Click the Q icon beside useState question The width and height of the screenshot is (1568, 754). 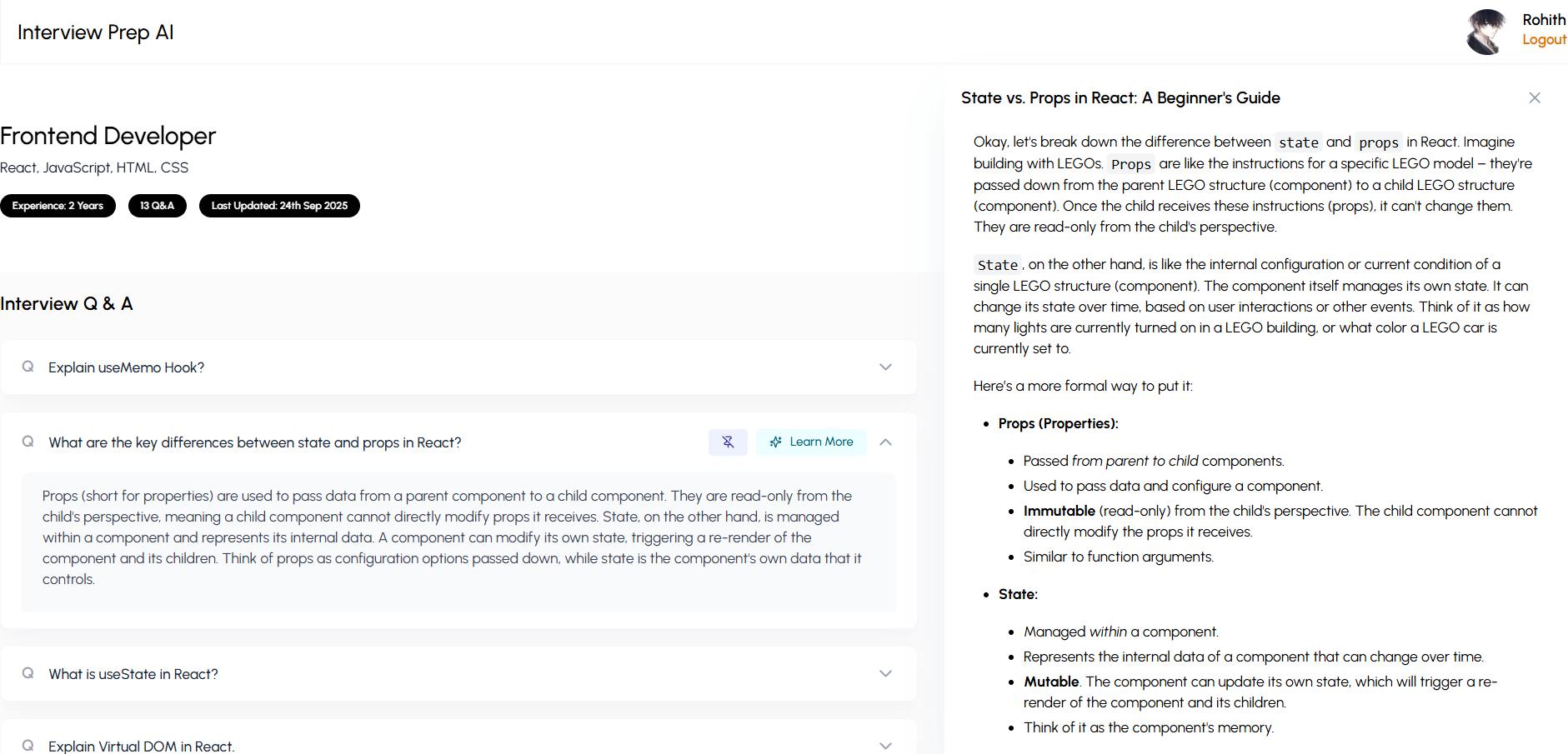click(28, 674)
